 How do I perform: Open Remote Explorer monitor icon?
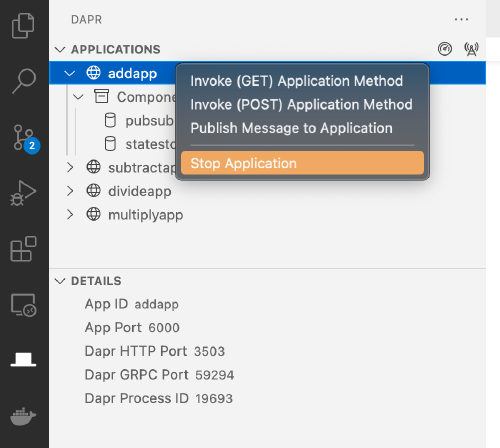23,305
